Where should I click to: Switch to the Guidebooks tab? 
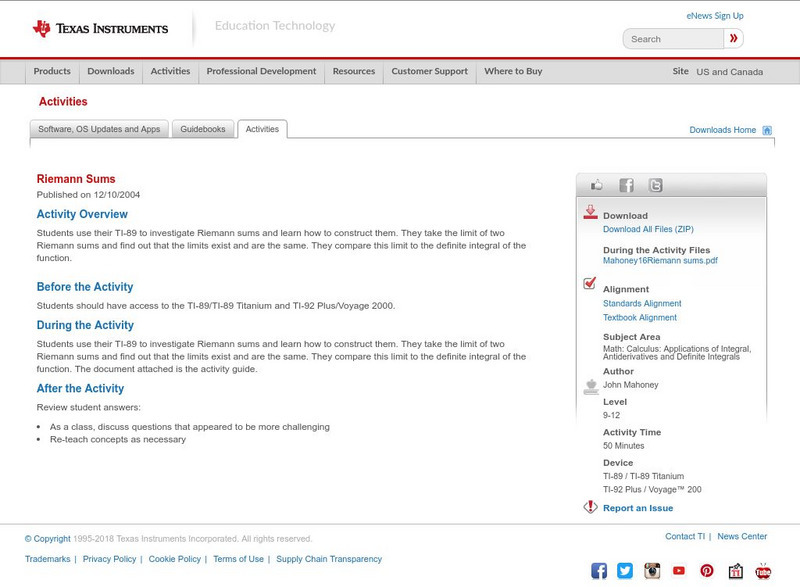coord(201,128)
